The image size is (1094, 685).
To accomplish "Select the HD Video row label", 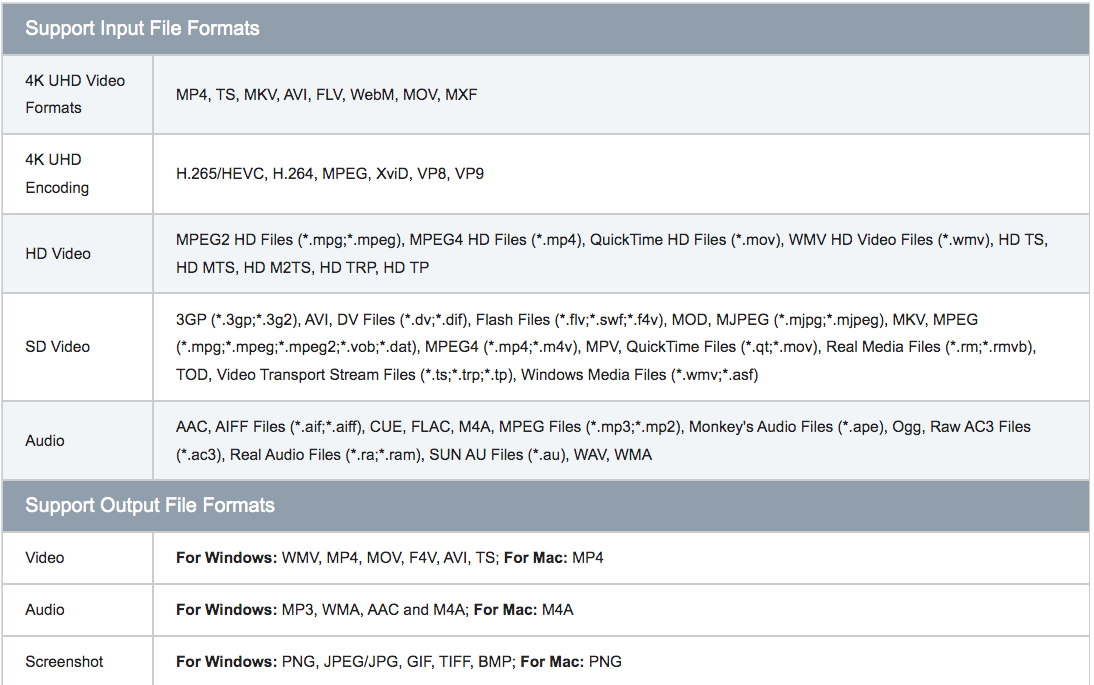I will (58, 254).
